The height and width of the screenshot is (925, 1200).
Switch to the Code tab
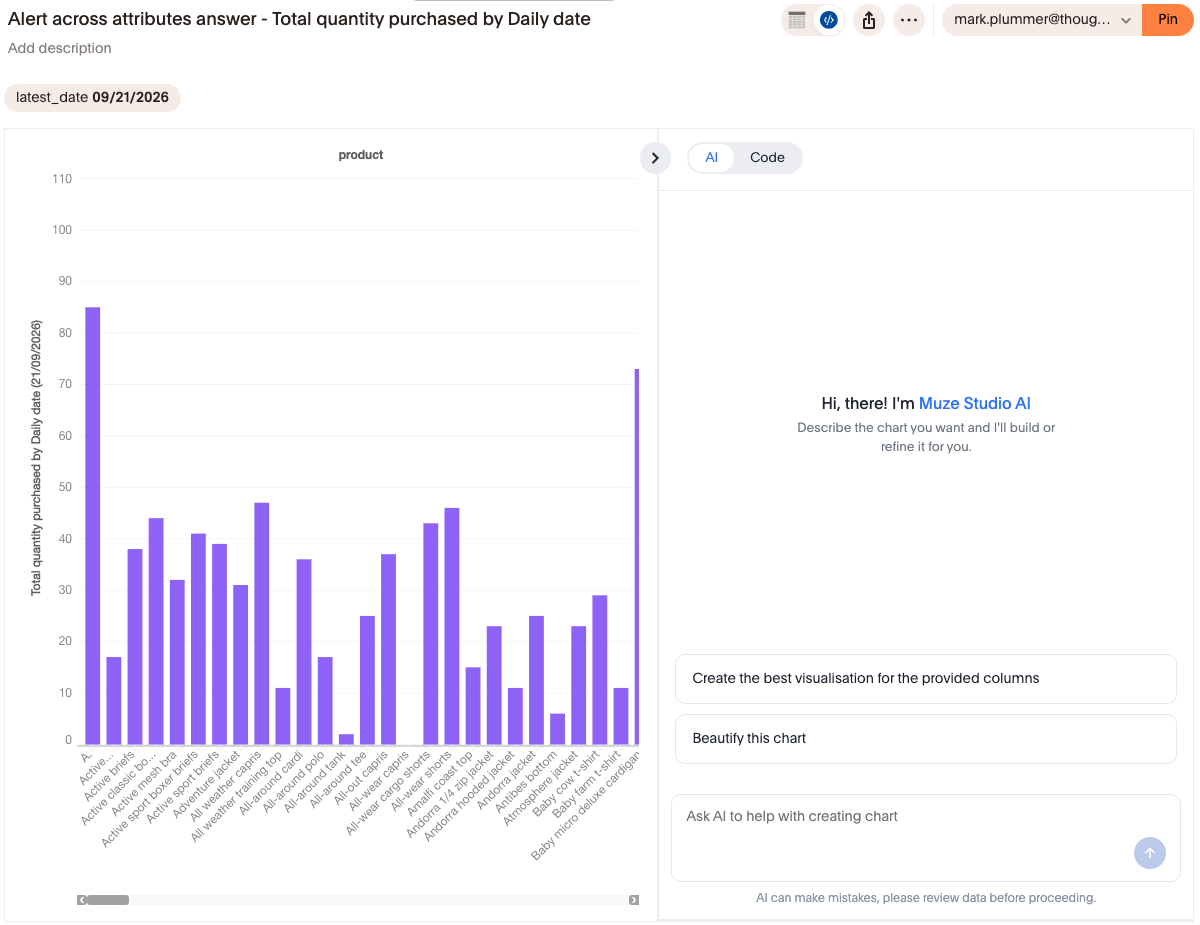767,157
